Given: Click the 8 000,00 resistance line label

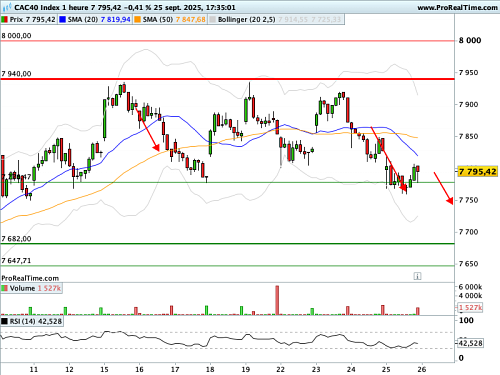Looking at the screenshot, I should click(16, 36).
